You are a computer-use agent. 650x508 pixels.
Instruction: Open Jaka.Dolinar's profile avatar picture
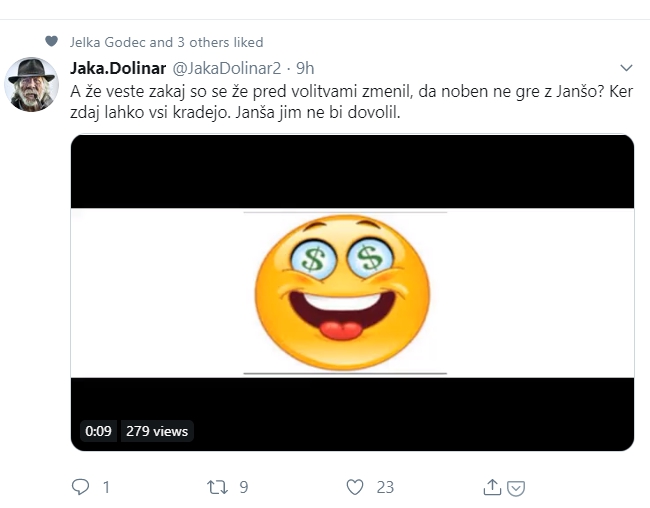click(x=32, y=85)
